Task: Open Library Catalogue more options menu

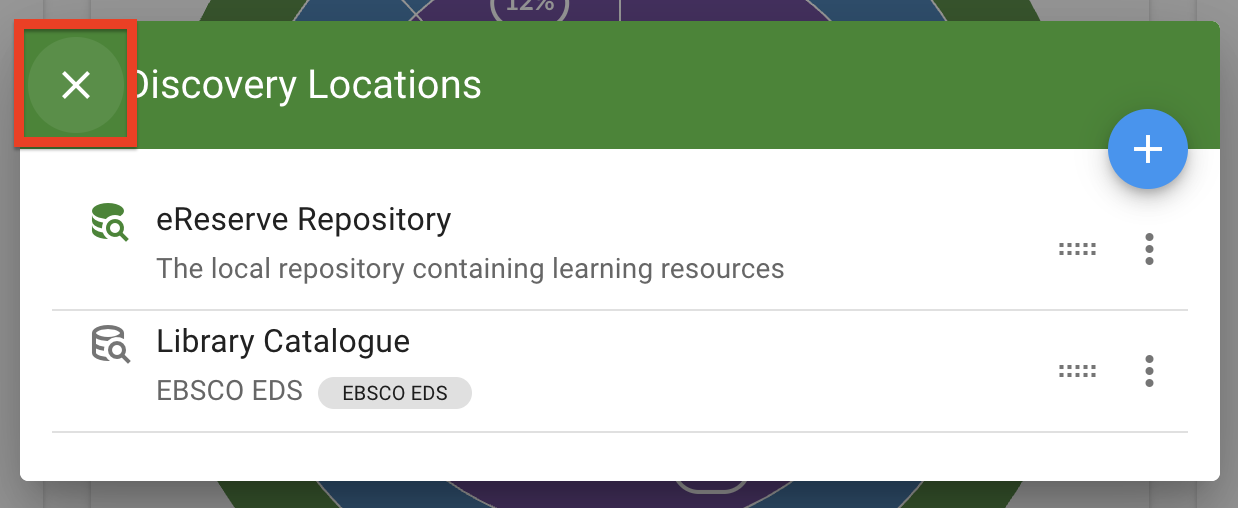Action: click(x=1149, y=371)
